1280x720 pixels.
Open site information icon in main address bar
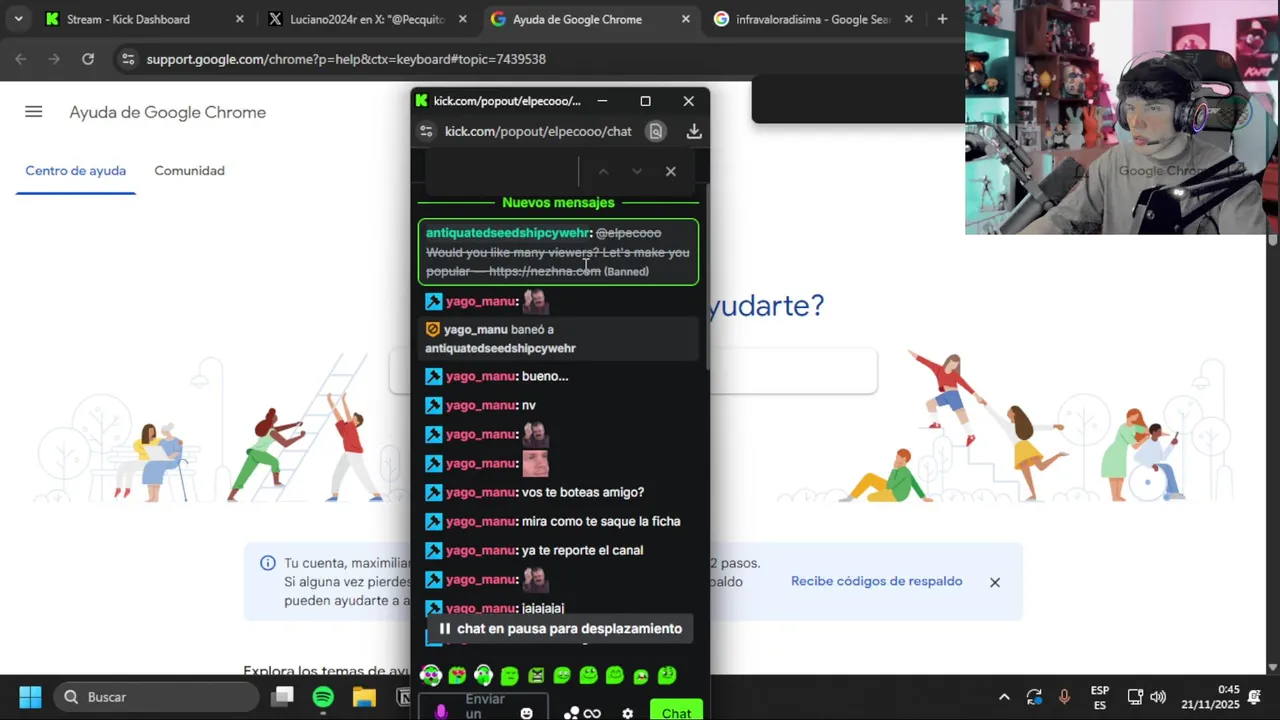[127, 59]
